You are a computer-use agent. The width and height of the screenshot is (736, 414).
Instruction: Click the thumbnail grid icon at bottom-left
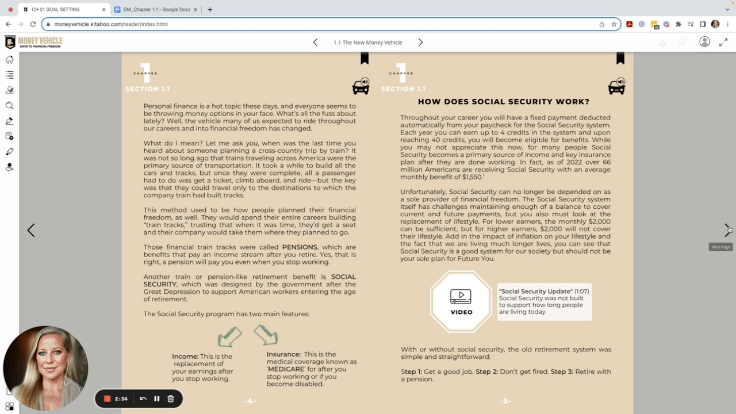(x=9, y=406)
